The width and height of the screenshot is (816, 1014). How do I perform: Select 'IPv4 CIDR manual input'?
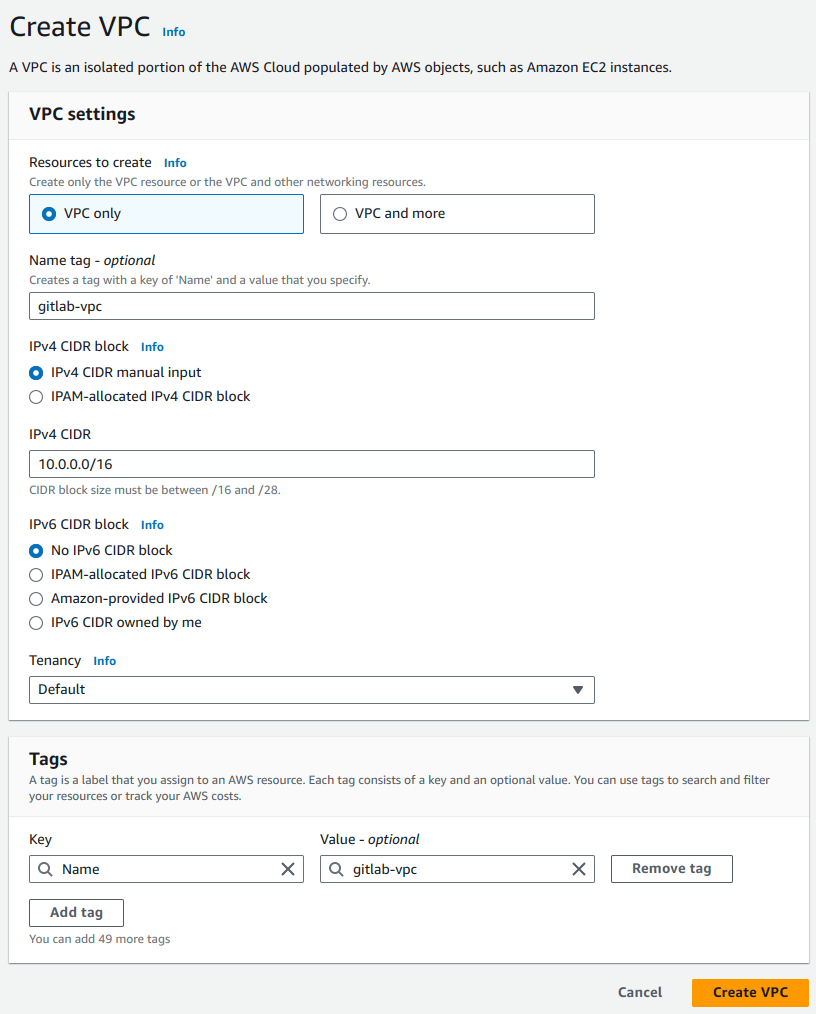coord(36,372)
